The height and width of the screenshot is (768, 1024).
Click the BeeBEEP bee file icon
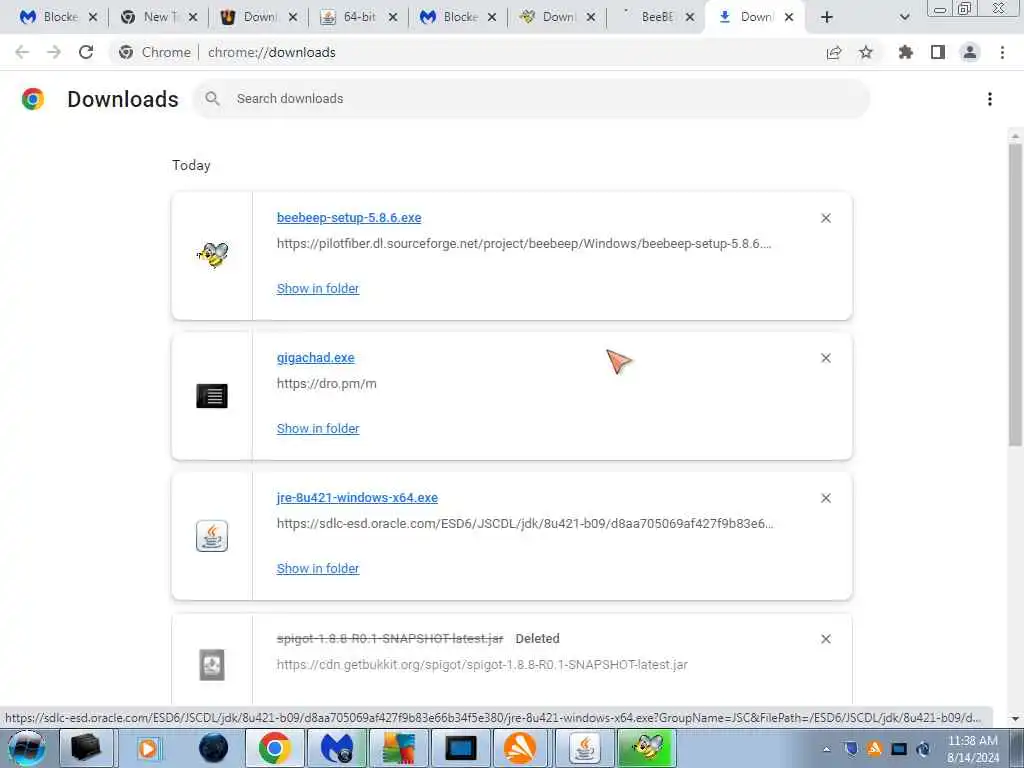212,255
